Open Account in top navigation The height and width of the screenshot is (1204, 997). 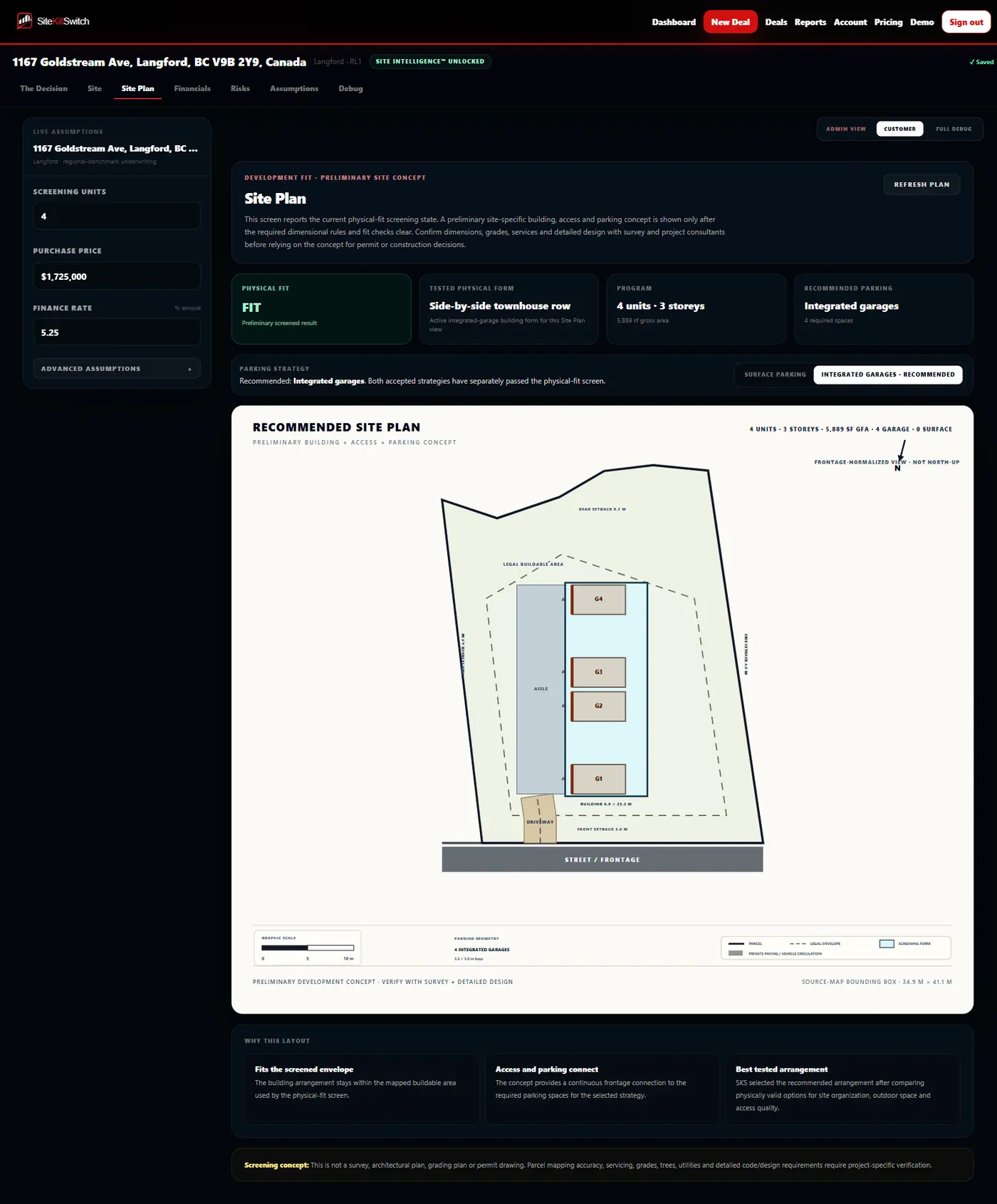[850, 22]
